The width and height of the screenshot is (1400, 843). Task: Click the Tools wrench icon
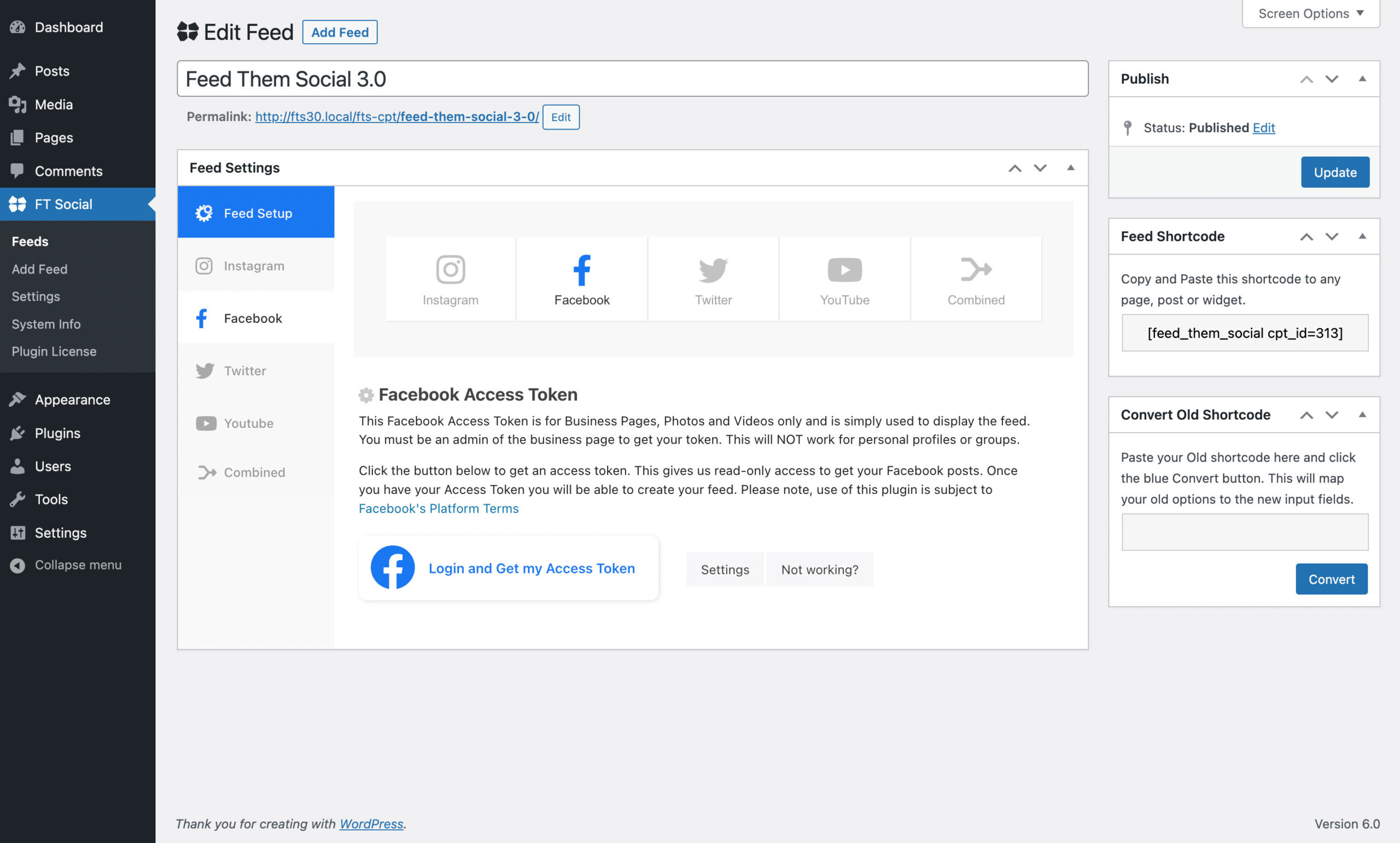point(17,499)
